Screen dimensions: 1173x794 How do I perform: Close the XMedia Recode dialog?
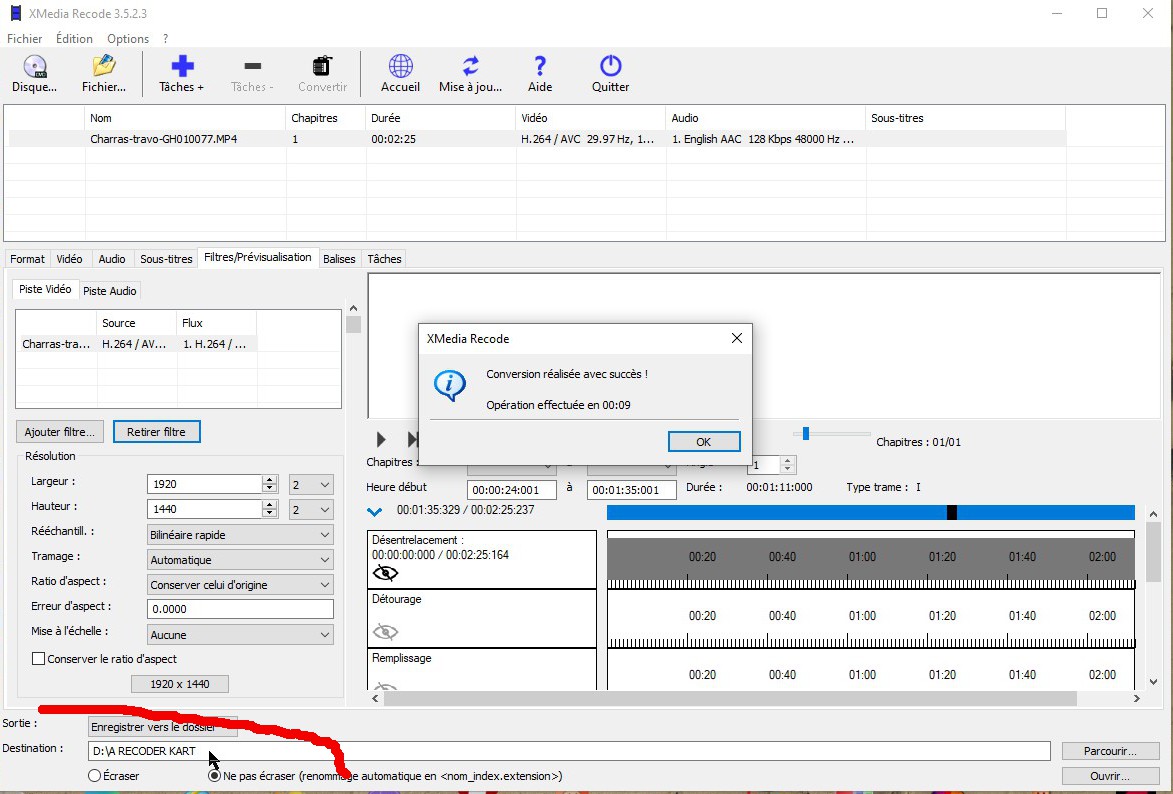tap(736, 338)
